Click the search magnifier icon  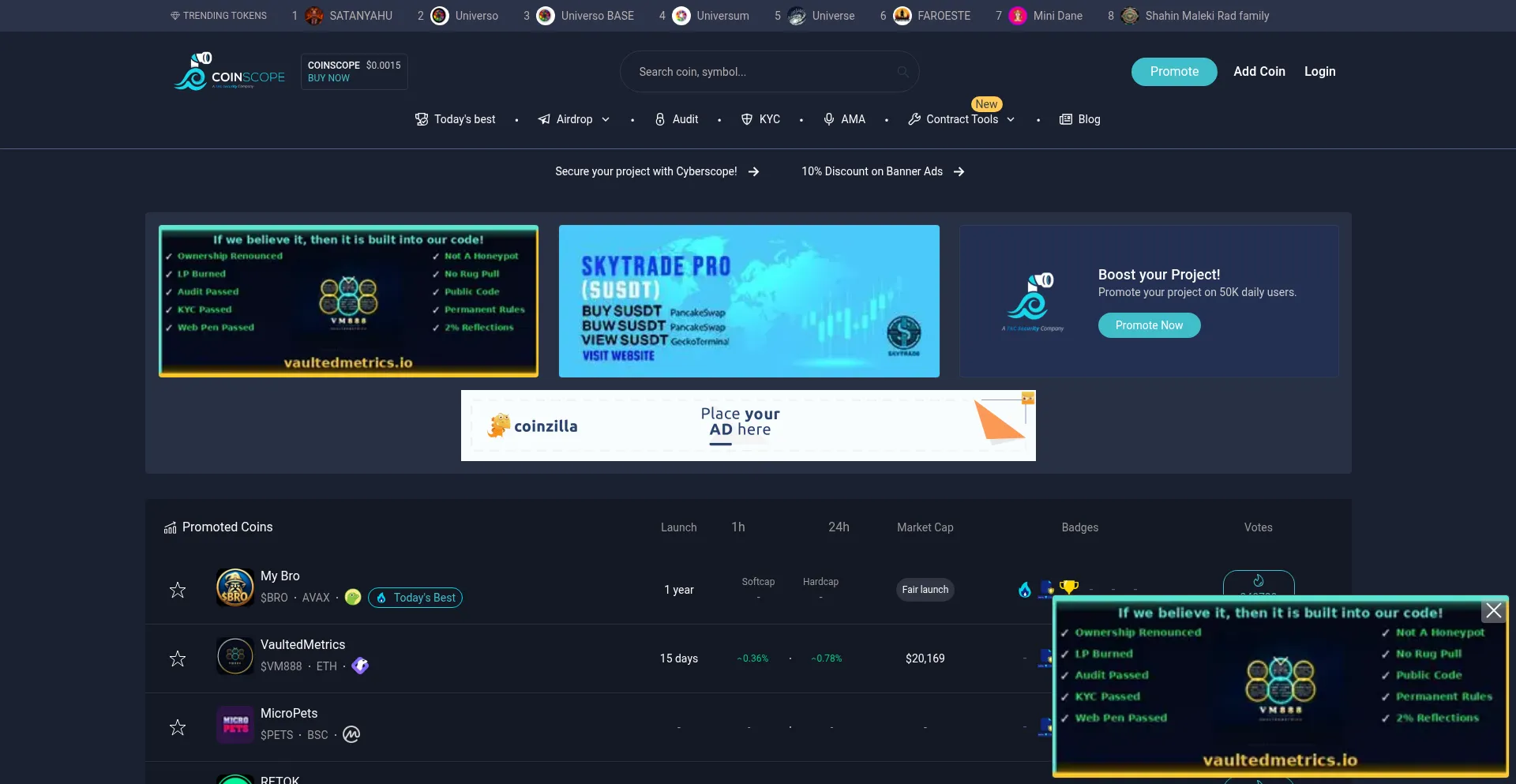click(x=902, y=72)
